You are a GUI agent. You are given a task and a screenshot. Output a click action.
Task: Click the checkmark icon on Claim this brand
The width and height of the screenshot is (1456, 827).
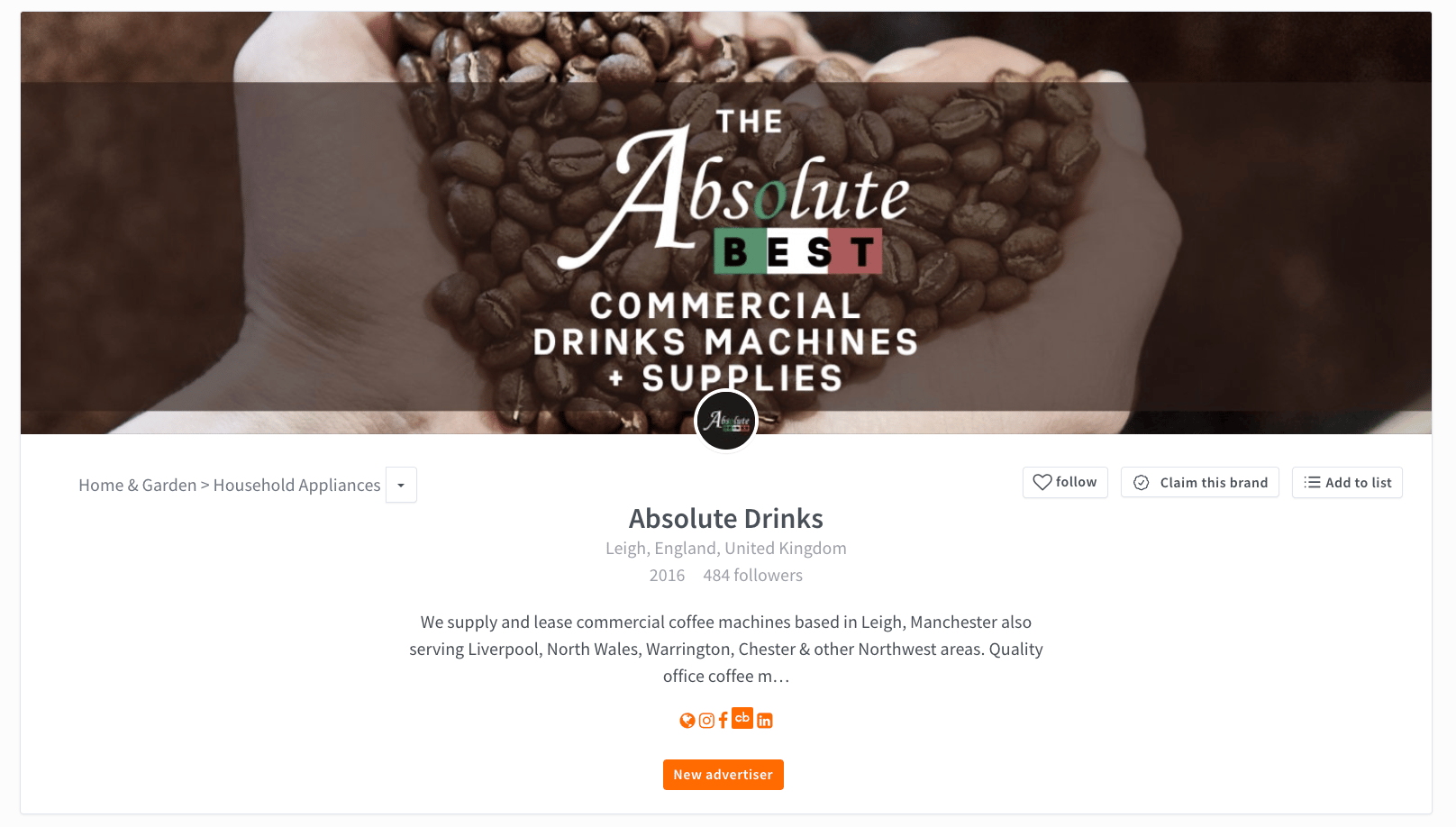[1142, 483]
